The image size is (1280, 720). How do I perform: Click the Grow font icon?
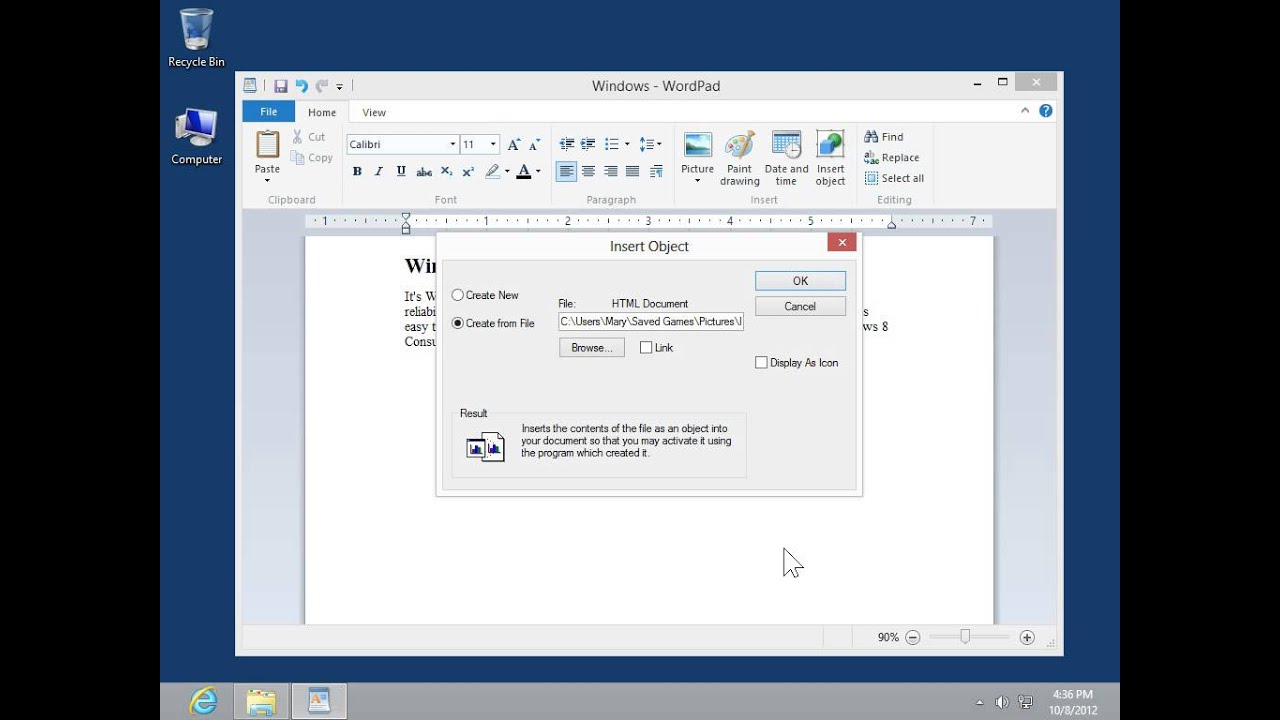click(514, 144)
